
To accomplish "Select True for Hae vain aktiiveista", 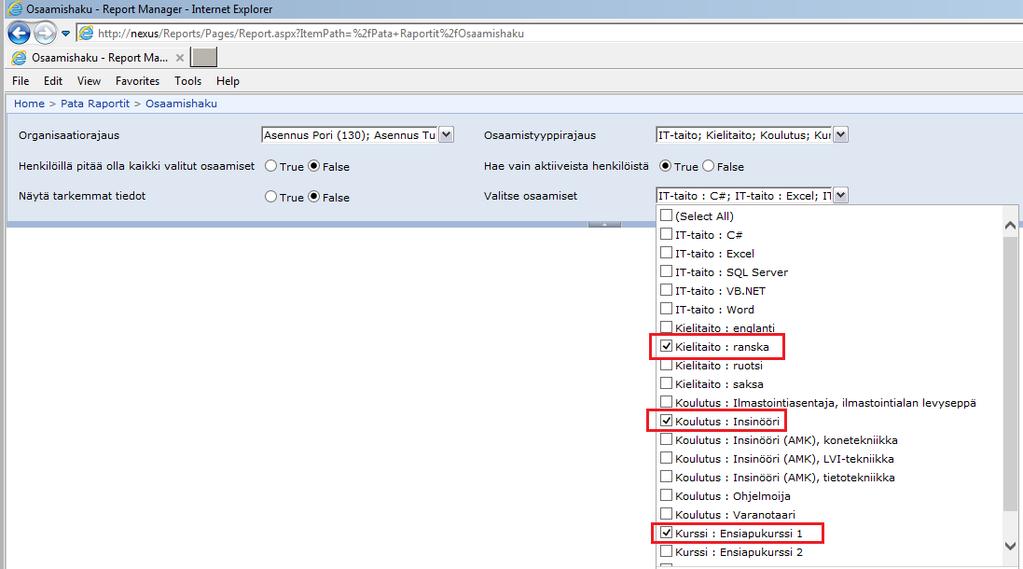I will (x=665, y=166).
